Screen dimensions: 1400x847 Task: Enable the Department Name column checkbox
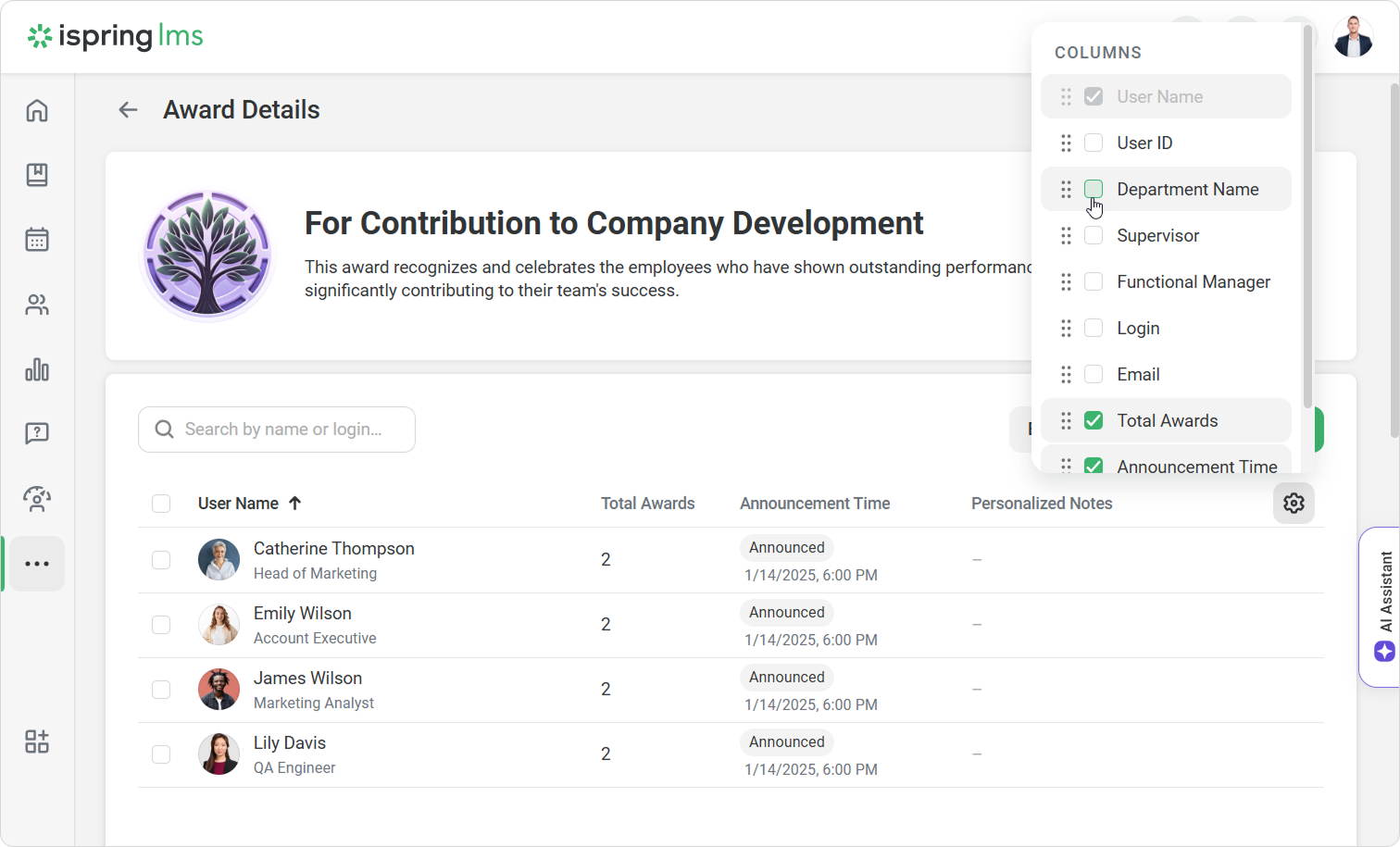click(x=1094, y=189)
